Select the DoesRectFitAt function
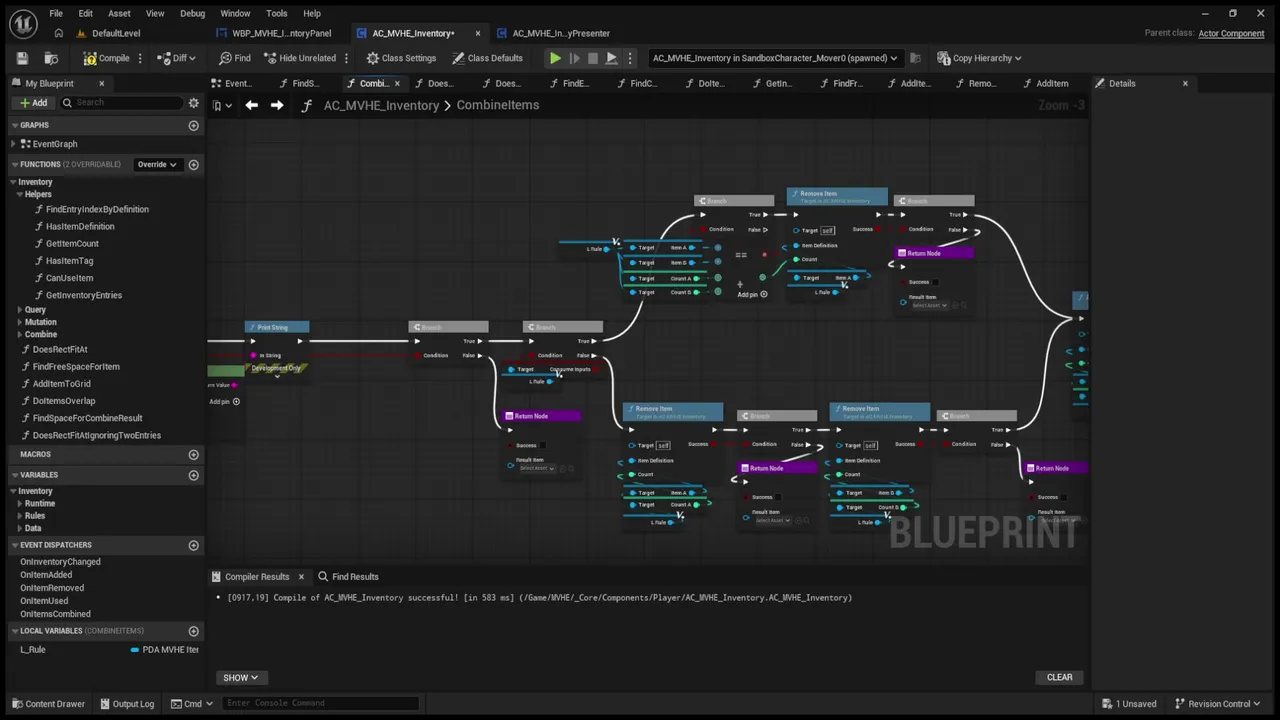The width and height of the screenshot is (1280, 720). (60, 349)
